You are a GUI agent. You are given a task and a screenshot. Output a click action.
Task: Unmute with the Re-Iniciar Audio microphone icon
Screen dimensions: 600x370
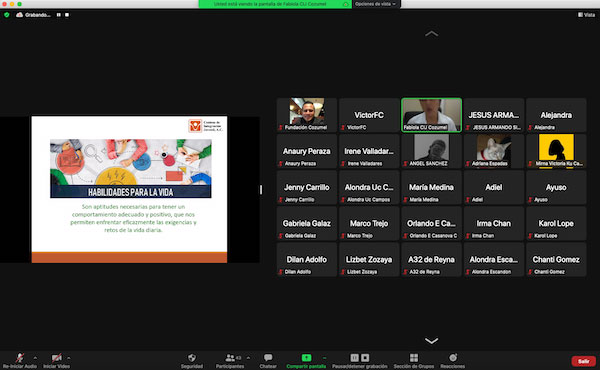pyautogui.click(x=20, y=358)
